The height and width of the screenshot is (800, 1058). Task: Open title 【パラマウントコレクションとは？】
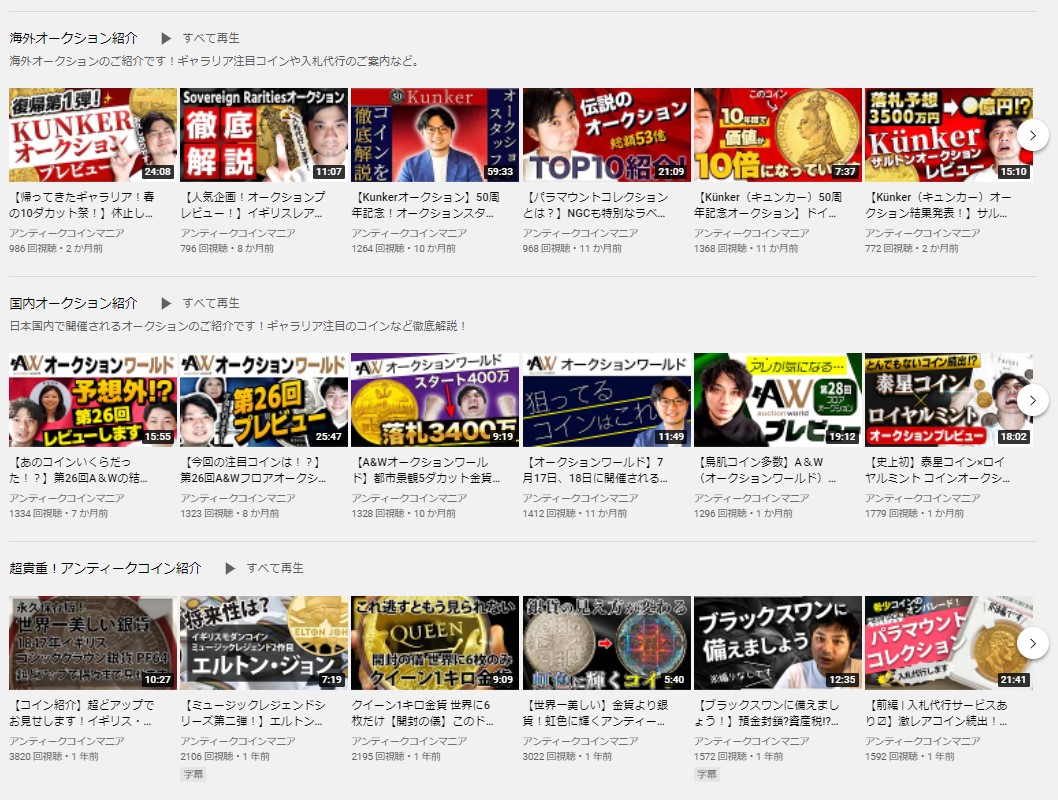(595, 205)
